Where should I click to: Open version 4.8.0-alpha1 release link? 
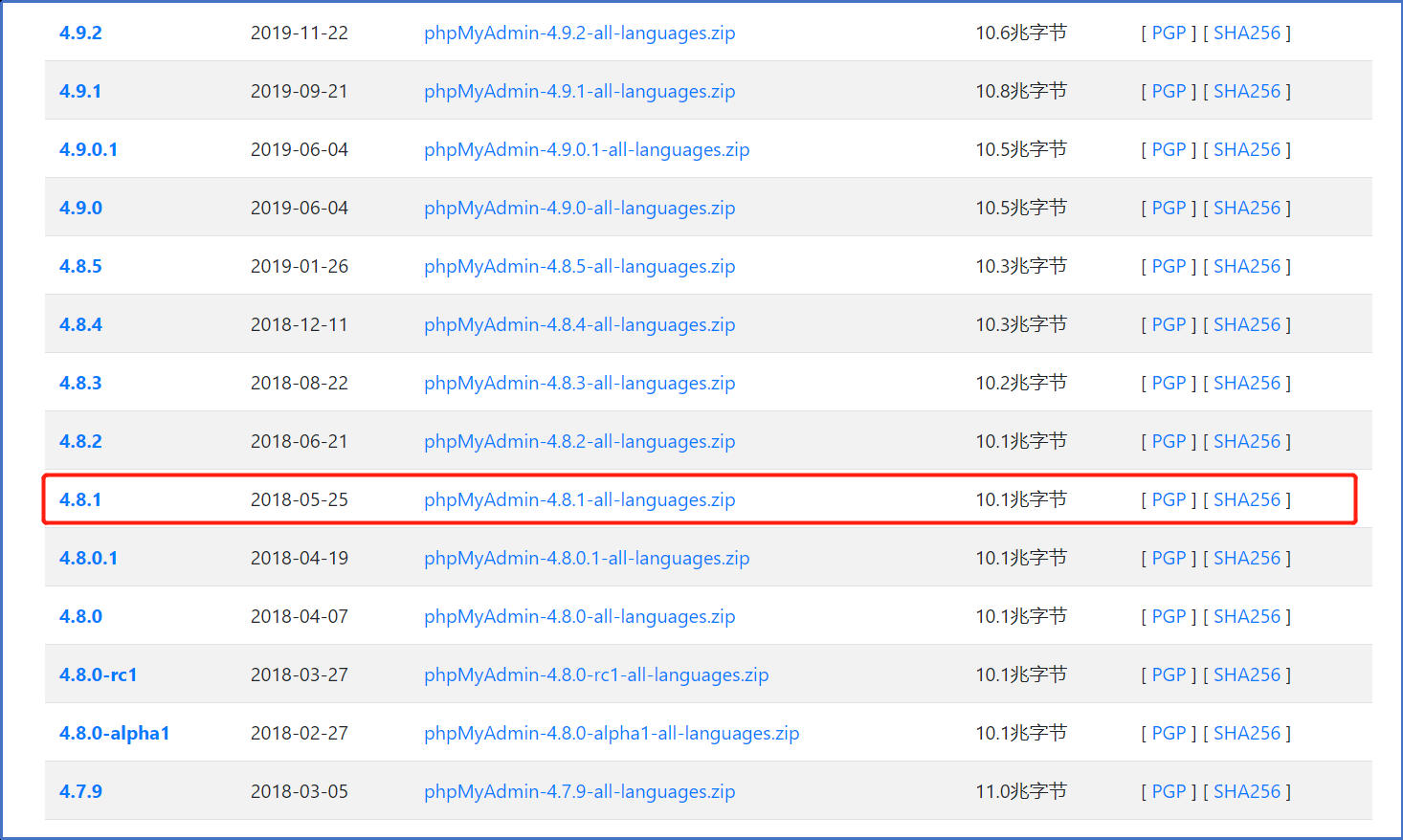click(114, 733)
